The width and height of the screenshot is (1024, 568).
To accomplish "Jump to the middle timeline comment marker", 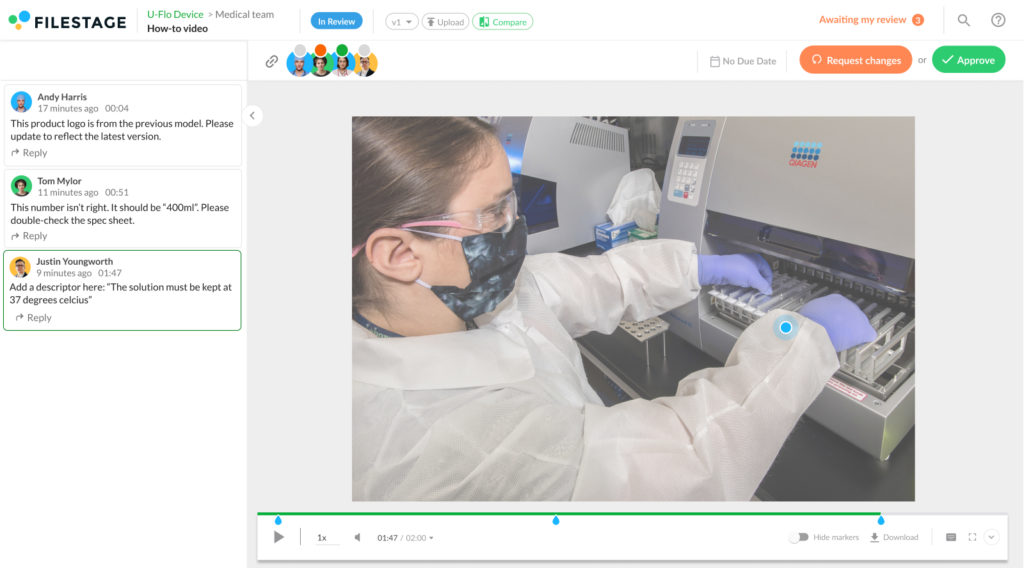I will [556, 520].
